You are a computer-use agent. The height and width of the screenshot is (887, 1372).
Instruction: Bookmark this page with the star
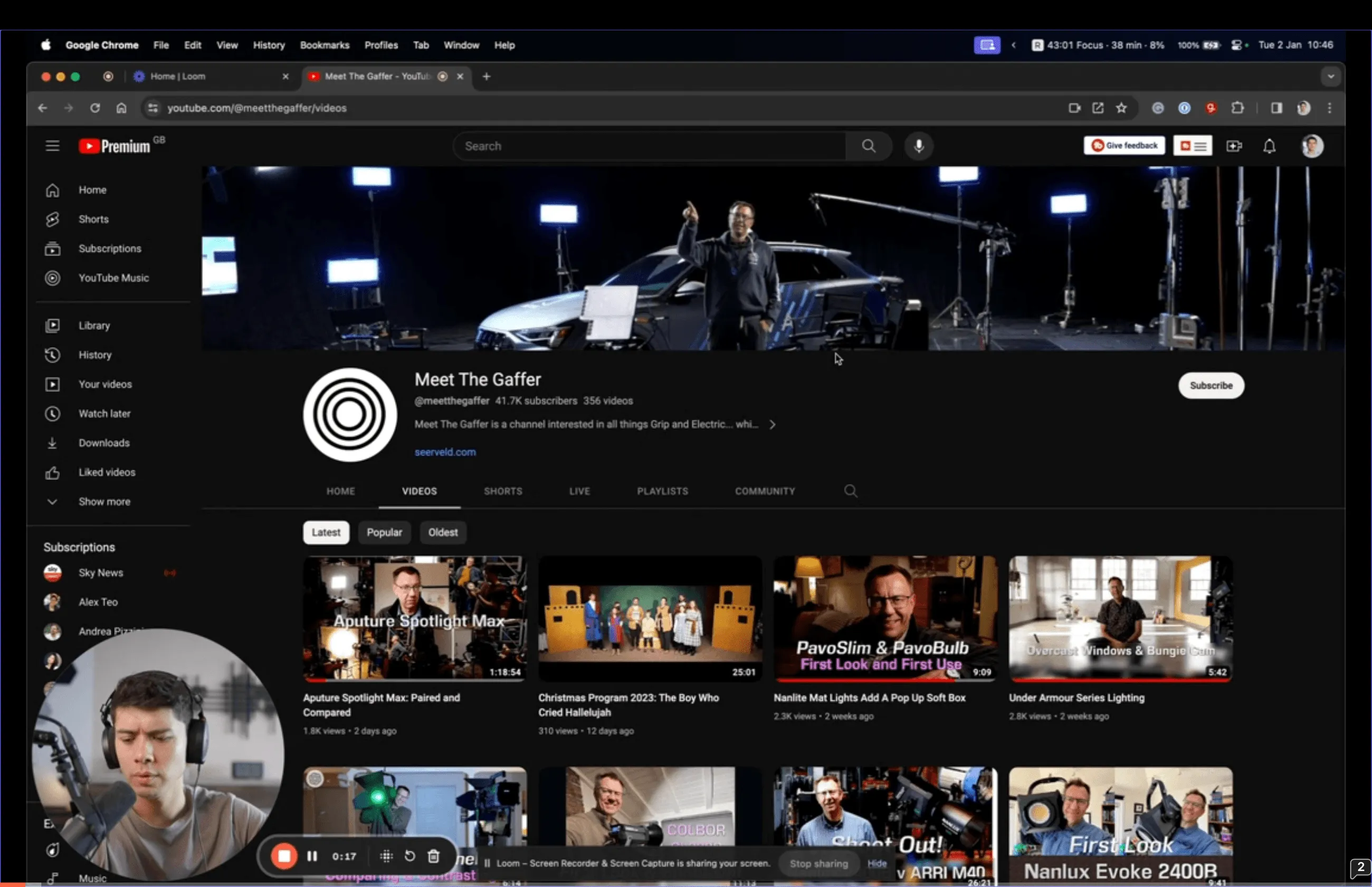click(1121, 108)
